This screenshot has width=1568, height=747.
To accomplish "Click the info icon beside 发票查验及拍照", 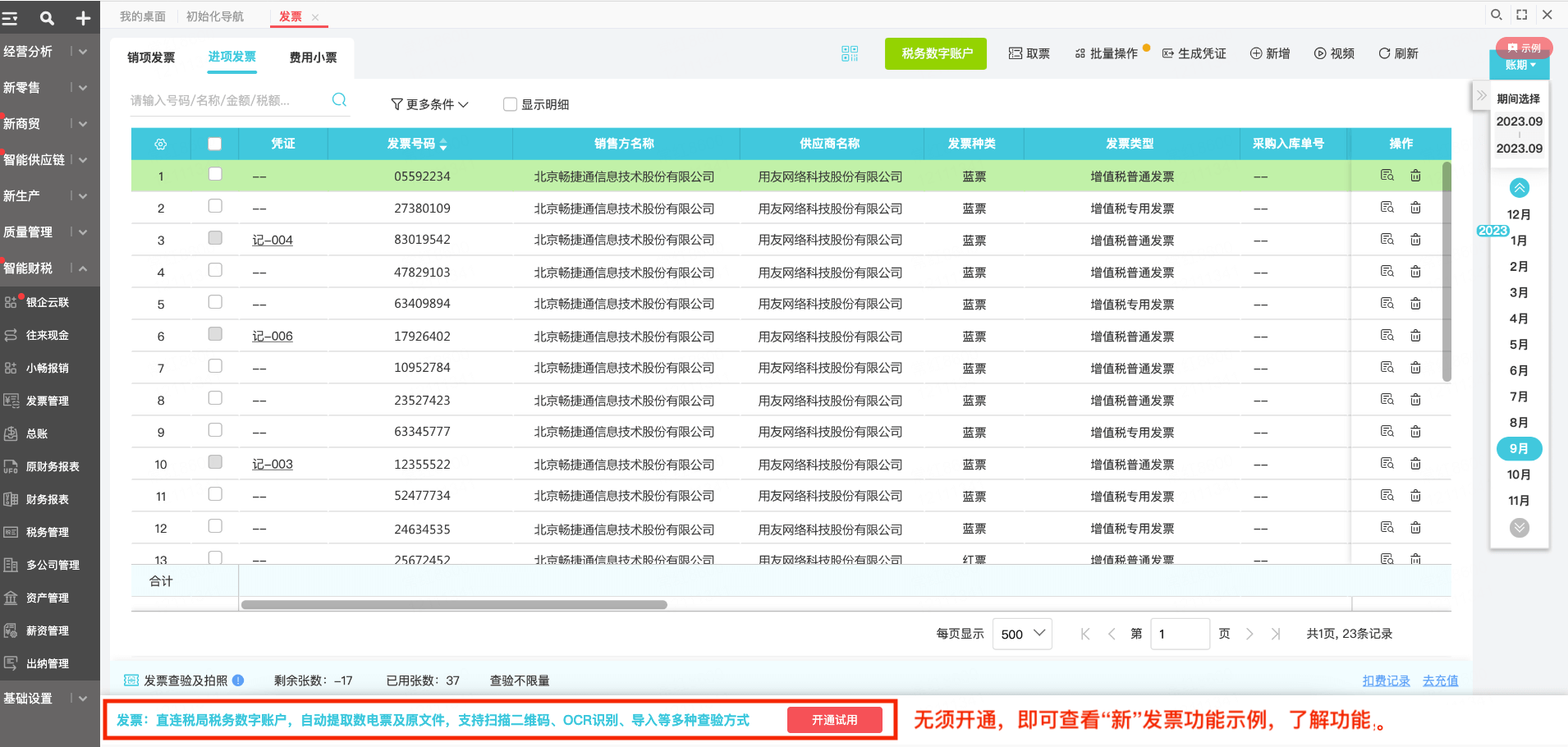I will (x=238, y=680).
